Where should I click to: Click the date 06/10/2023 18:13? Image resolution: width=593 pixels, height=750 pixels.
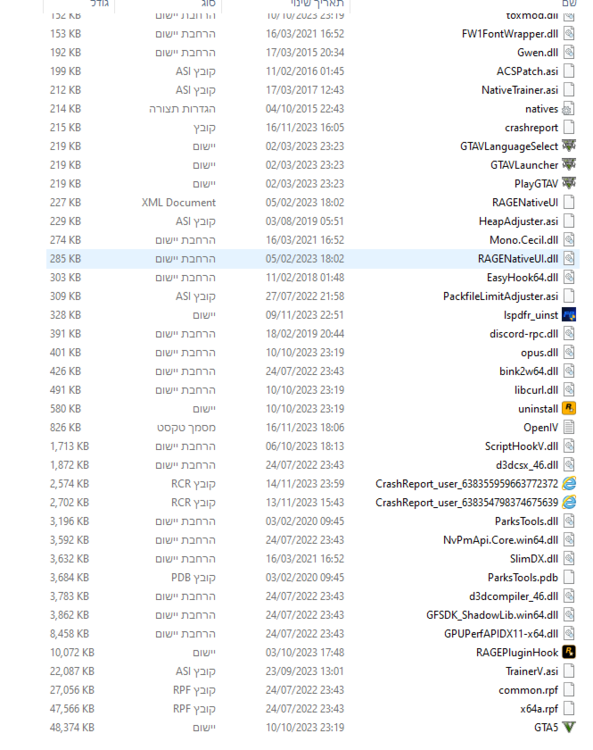(305, 446)
